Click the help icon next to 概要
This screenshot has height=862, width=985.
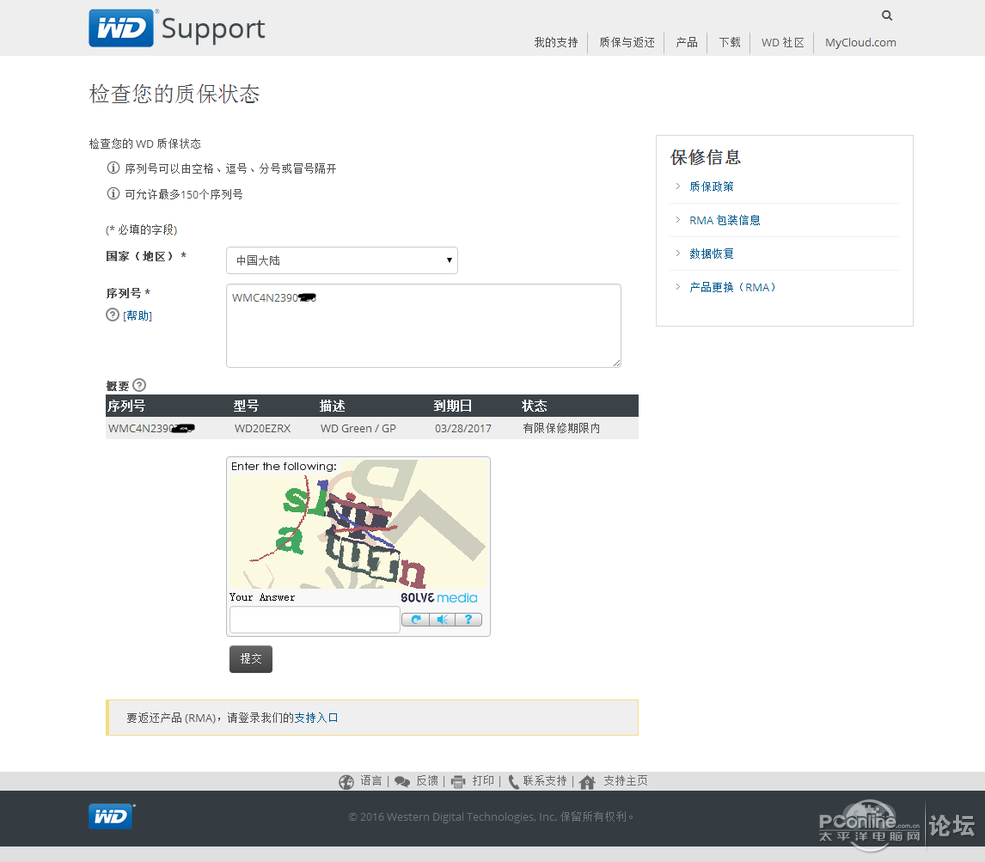(x=139, y=385)
